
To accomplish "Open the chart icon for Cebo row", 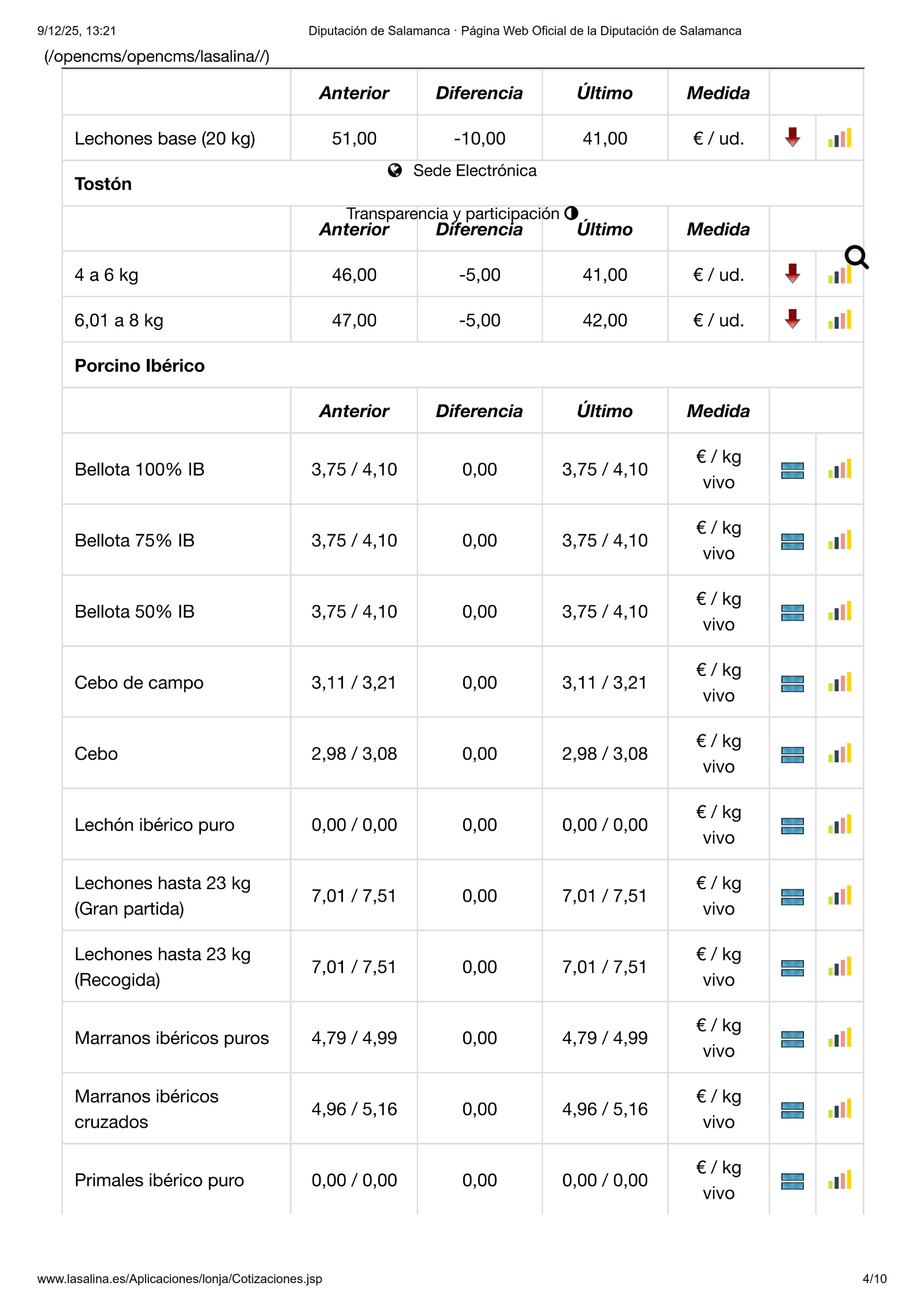I will click(x=840, y=754).
